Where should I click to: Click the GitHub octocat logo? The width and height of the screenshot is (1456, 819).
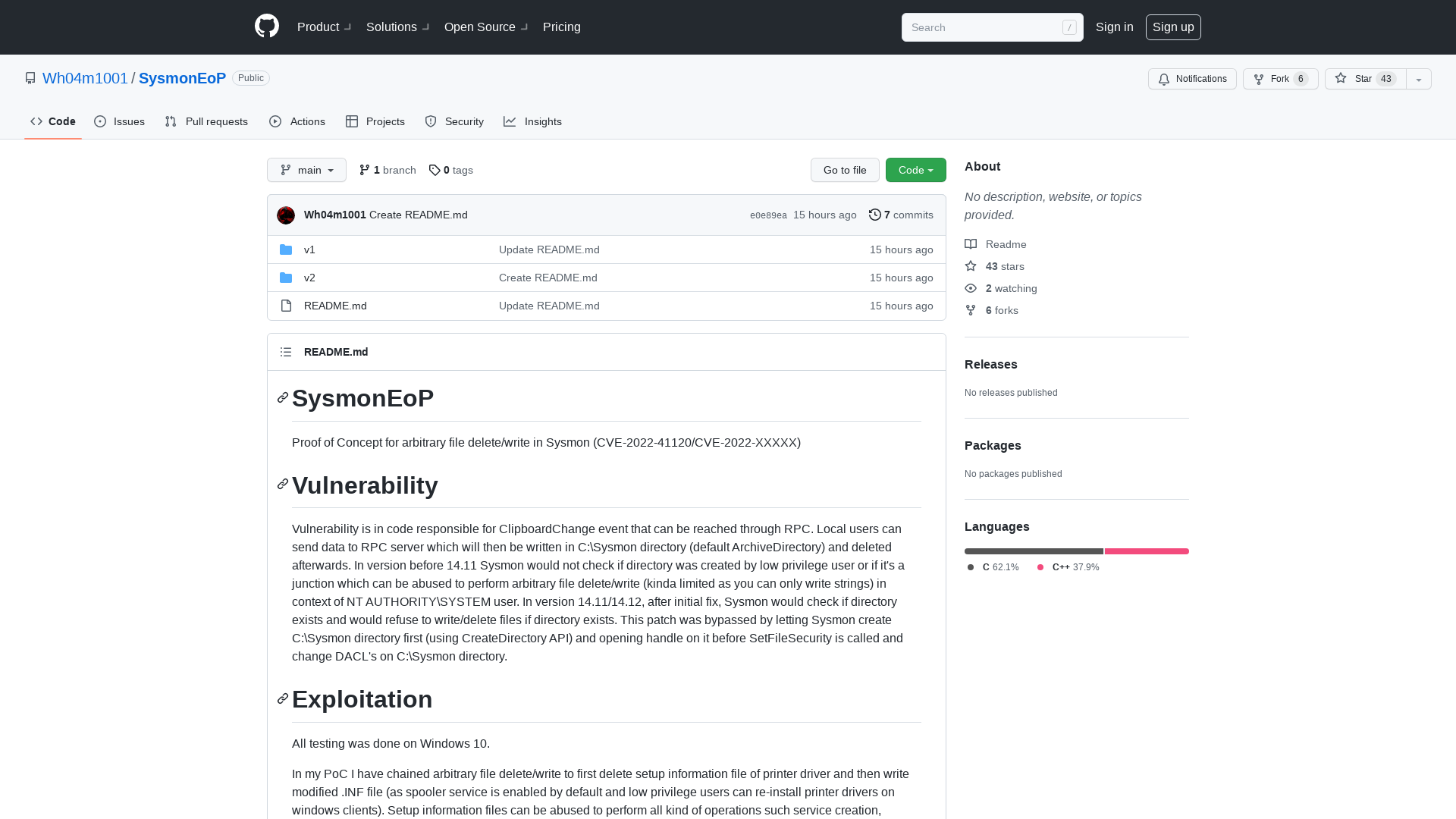click(266, 27)
